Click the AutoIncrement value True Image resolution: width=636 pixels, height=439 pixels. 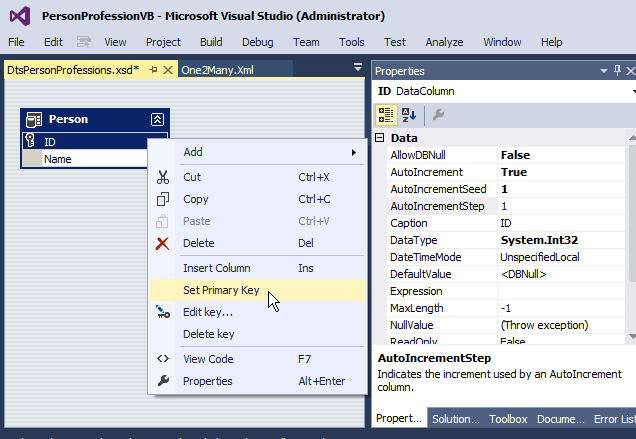coord(561,172)
